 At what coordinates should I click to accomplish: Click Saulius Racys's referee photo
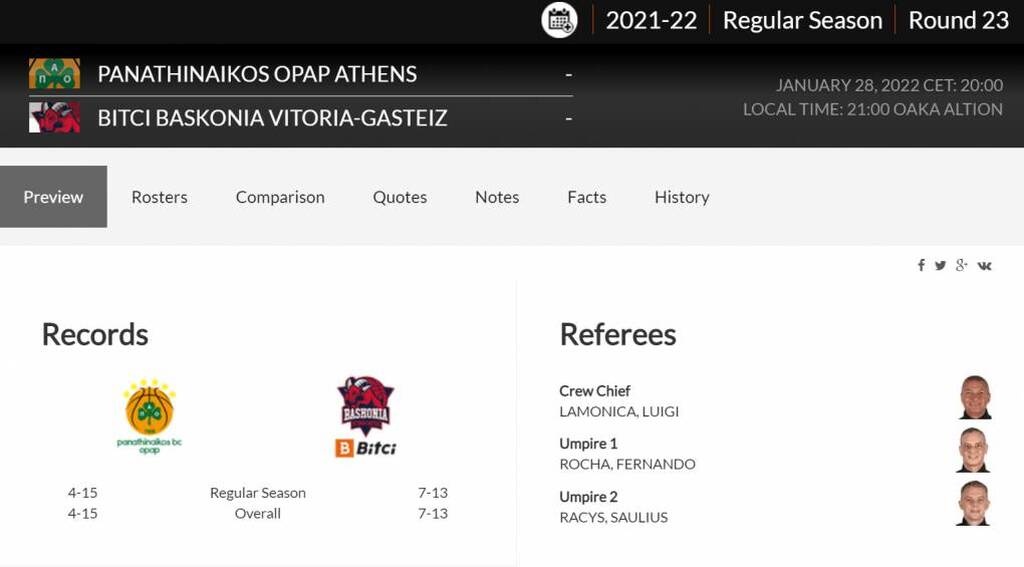pos(975,504)
